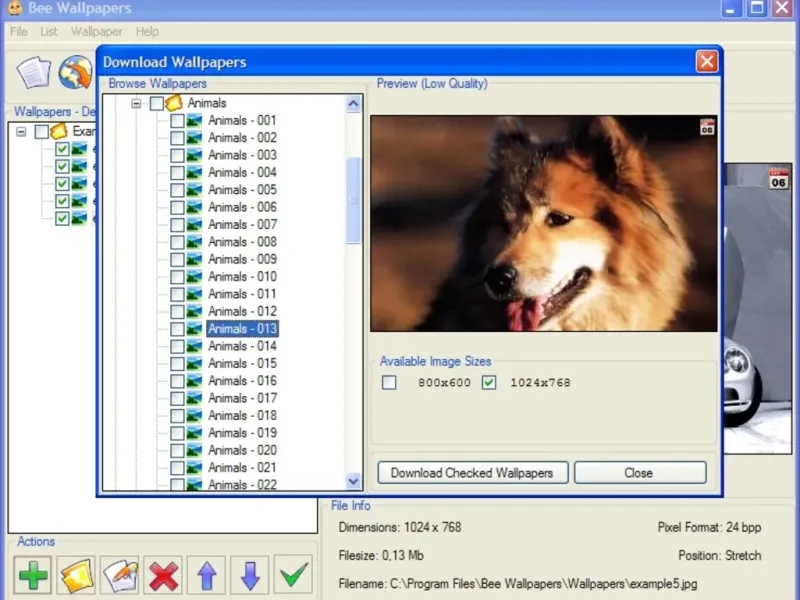
Task: Select Animals - 012 in the tree
Action: (242, 312)
